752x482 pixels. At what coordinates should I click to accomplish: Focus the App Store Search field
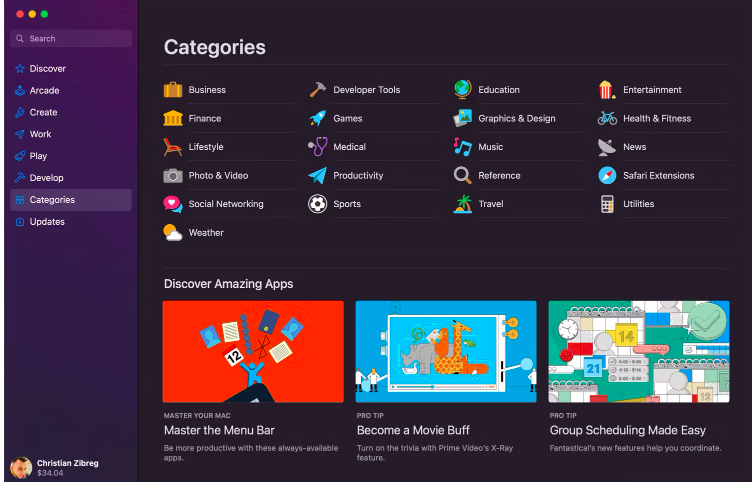pos(71,38)
